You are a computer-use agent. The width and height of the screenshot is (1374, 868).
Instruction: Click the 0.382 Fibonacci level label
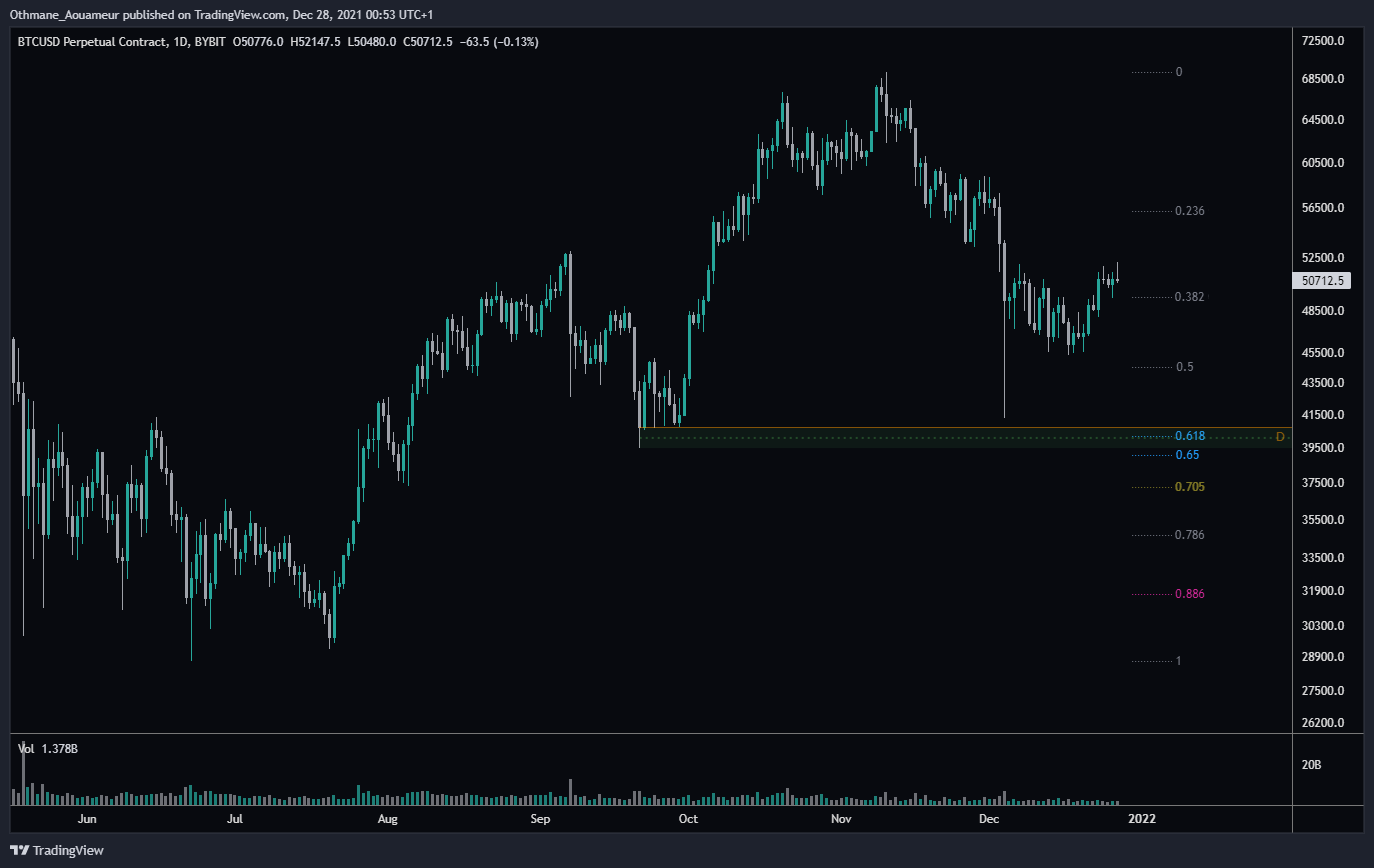coord(1190,297)
